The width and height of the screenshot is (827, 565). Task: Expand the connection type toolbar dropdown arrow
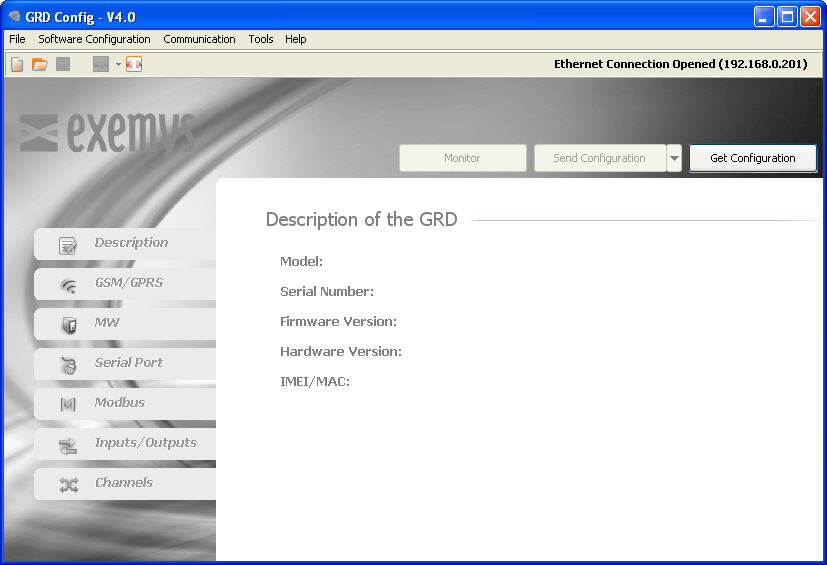pyautogui.click(x=118, y=64)
